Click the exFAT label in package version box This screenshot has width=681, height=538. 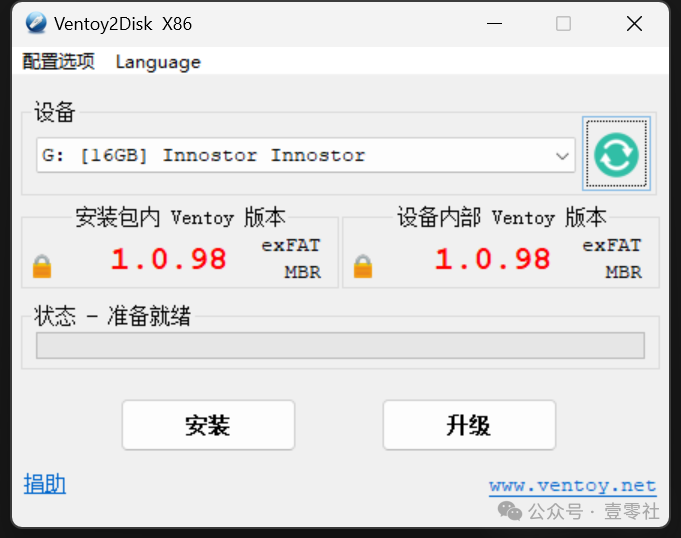(x=291, y=246)
